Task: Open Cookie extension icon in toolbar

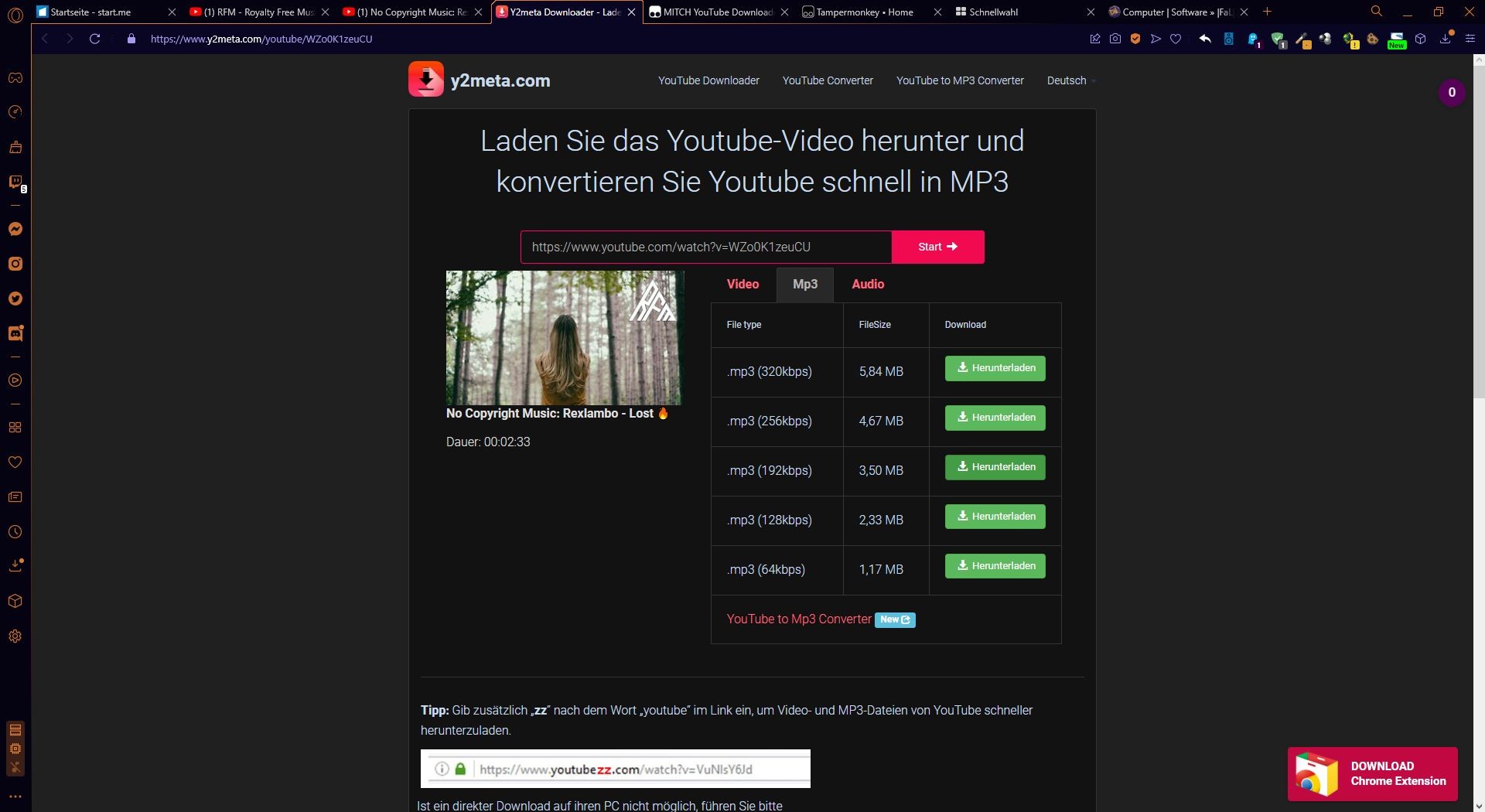Action: pyautogui.click(x=1373, y=39)
